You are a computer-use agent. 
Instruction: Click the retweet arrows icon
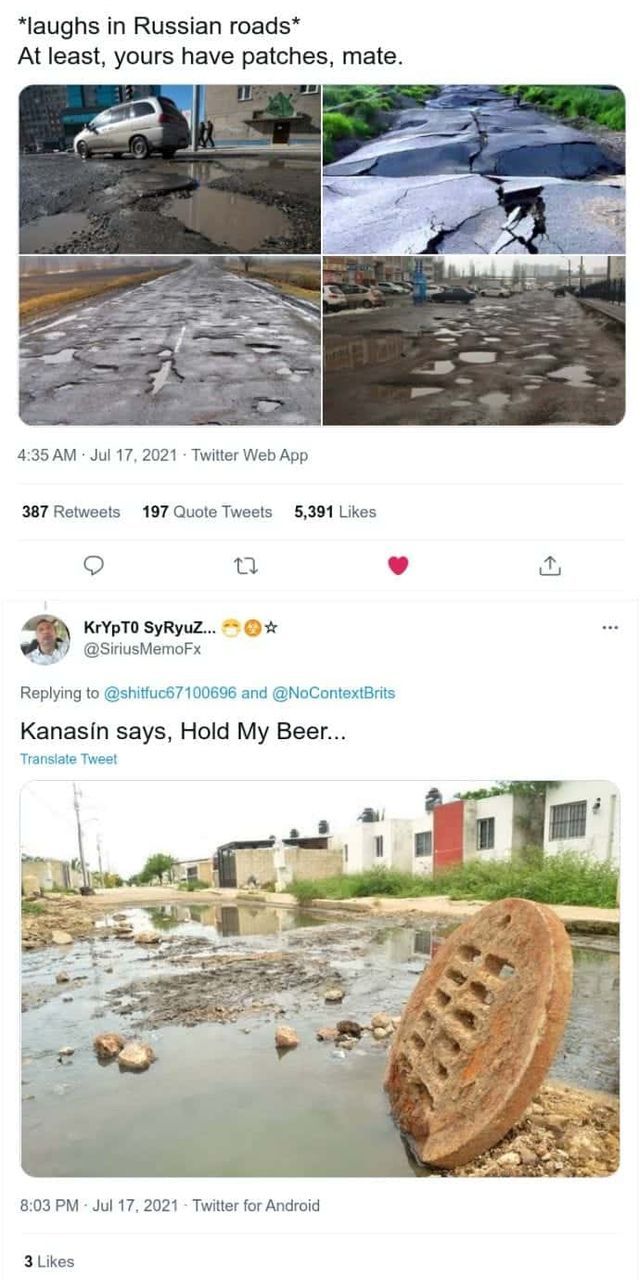[245, 566]
